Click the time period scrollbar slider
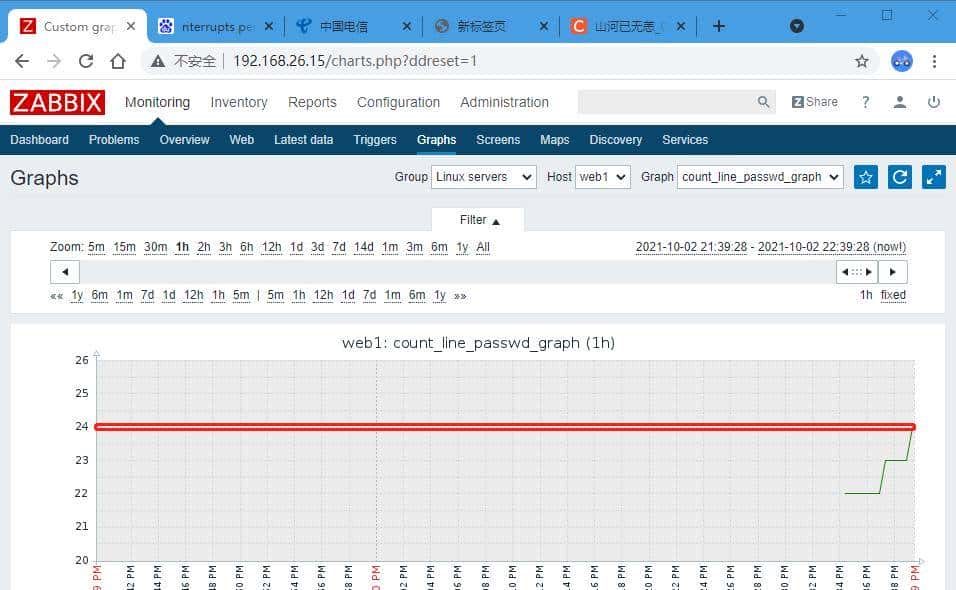956x590 pixels. pos(856,271)
